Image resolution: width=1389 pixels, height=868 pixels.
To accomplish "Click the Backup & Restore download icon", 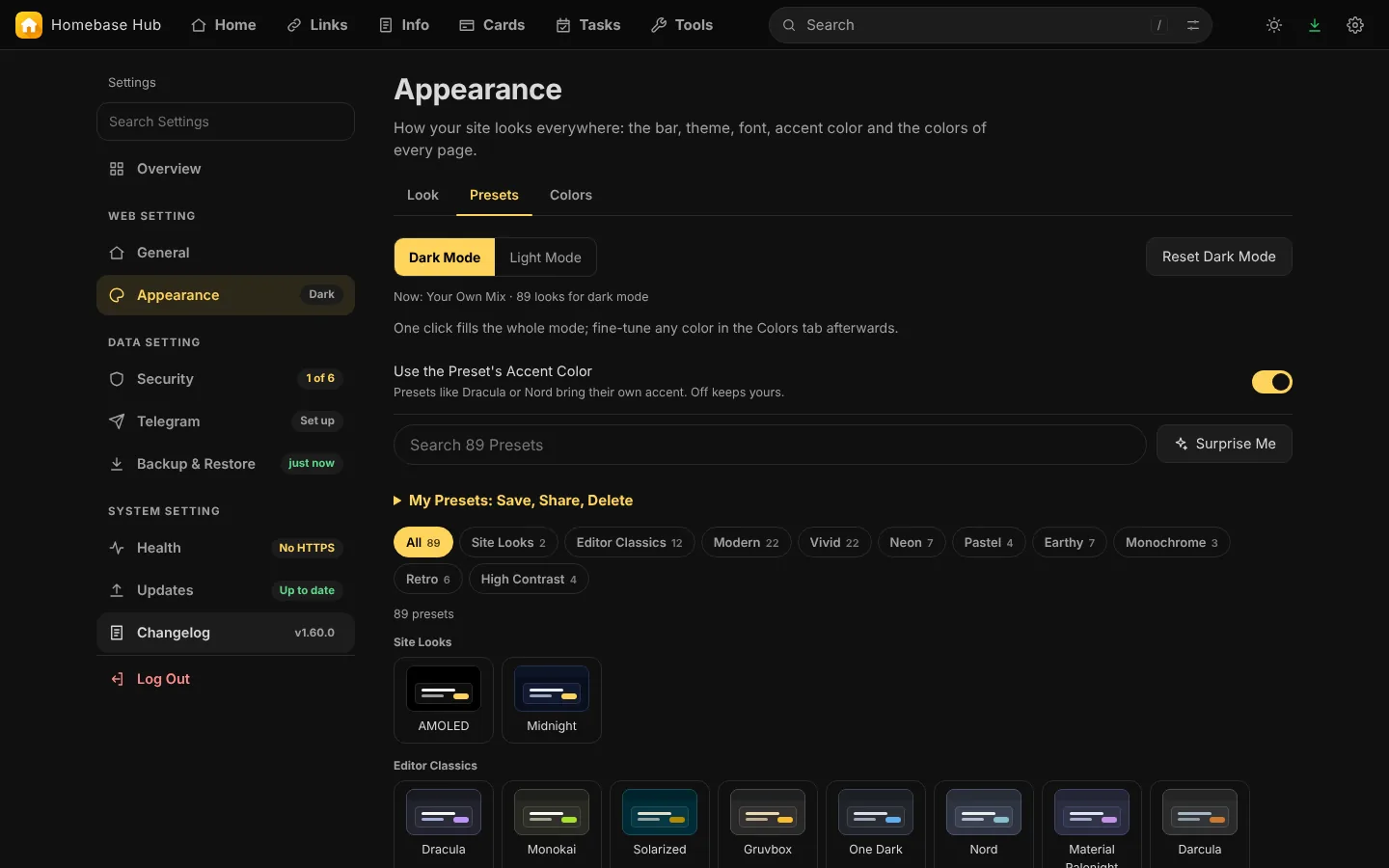I will [117, 464].
